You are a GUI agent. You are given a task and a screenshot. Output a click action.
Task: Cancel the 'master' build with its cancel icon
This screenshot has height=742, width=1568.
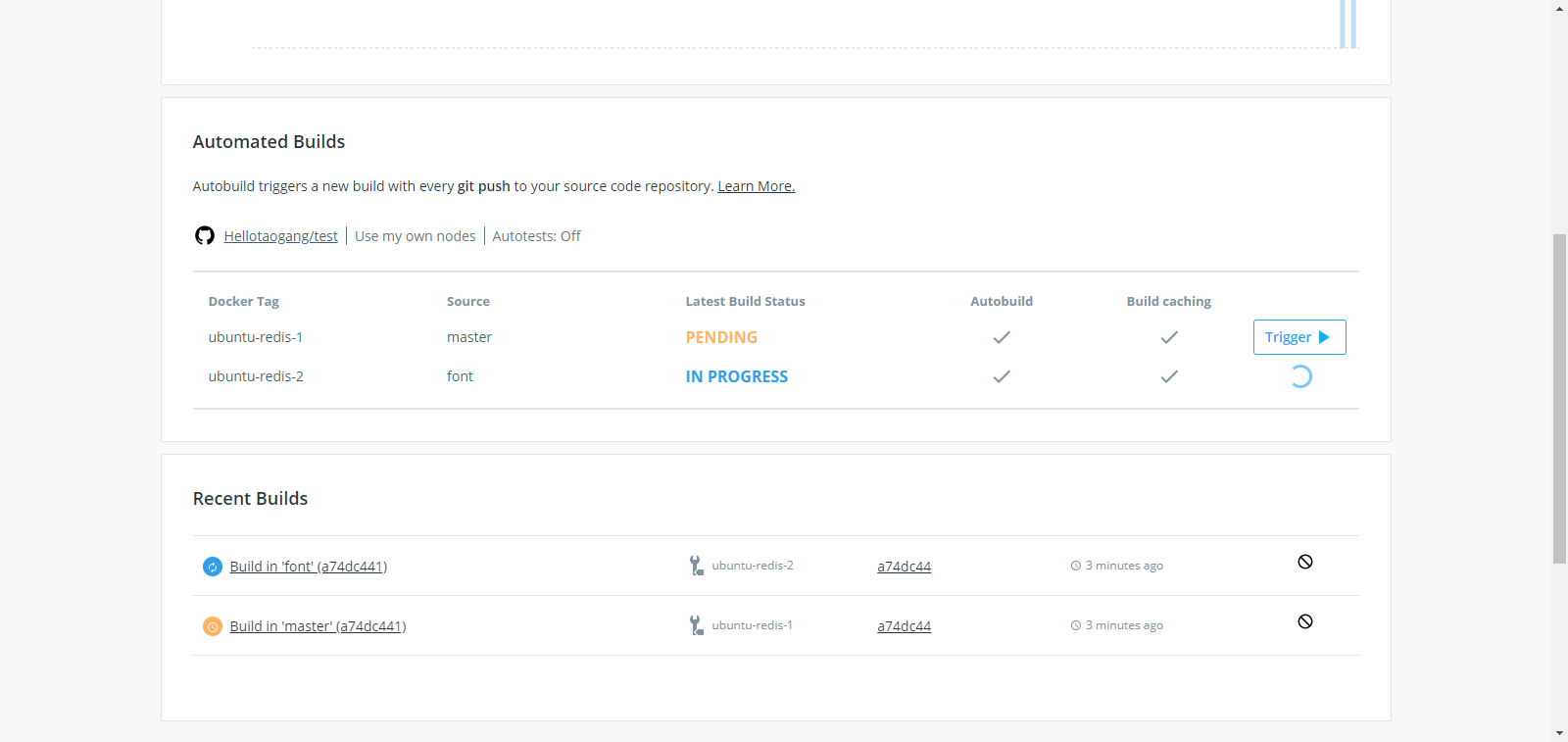click(1305, 621)
